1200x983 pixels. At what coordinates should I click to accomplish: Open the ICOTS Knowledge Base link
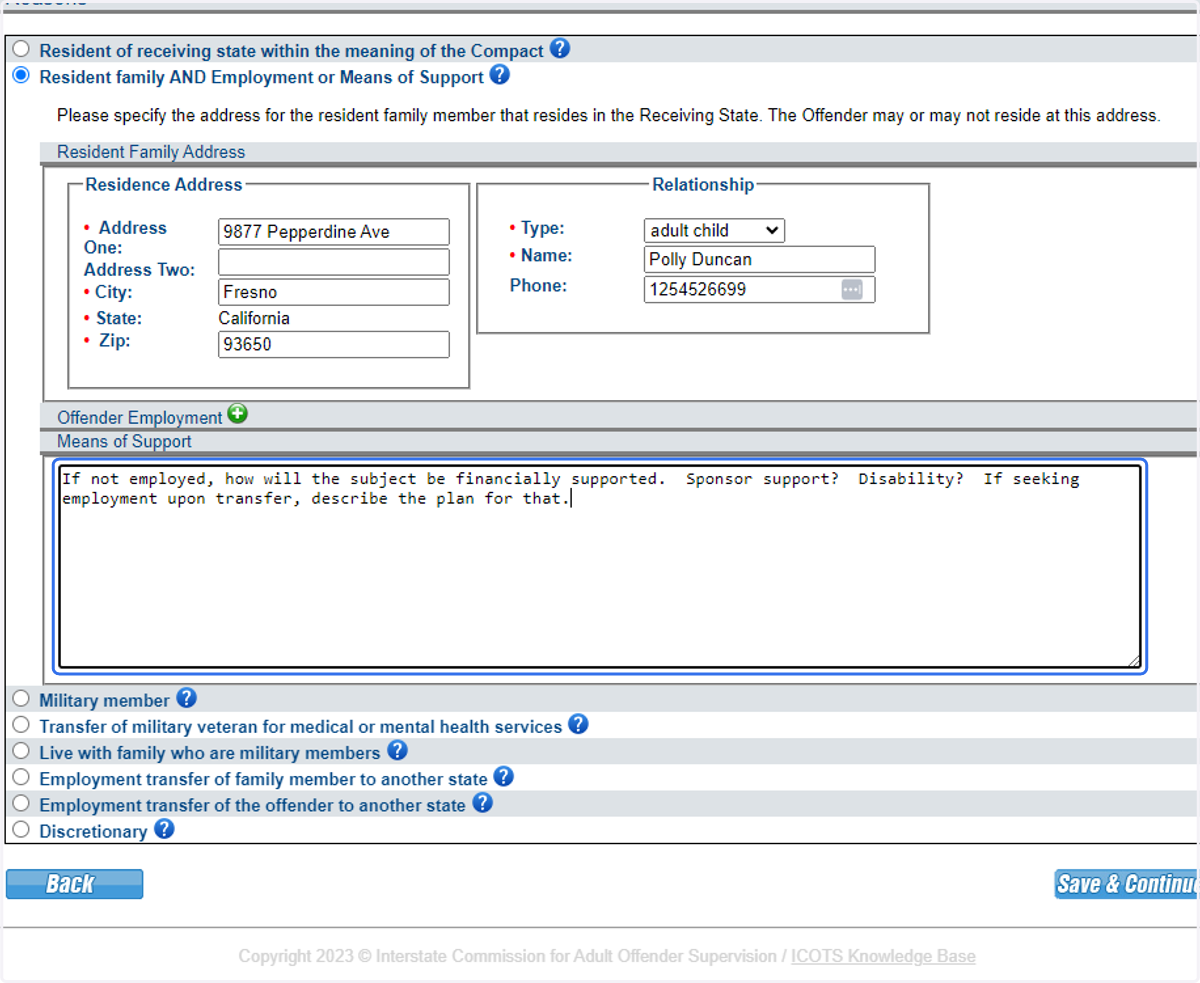click(x=883, y=956)
